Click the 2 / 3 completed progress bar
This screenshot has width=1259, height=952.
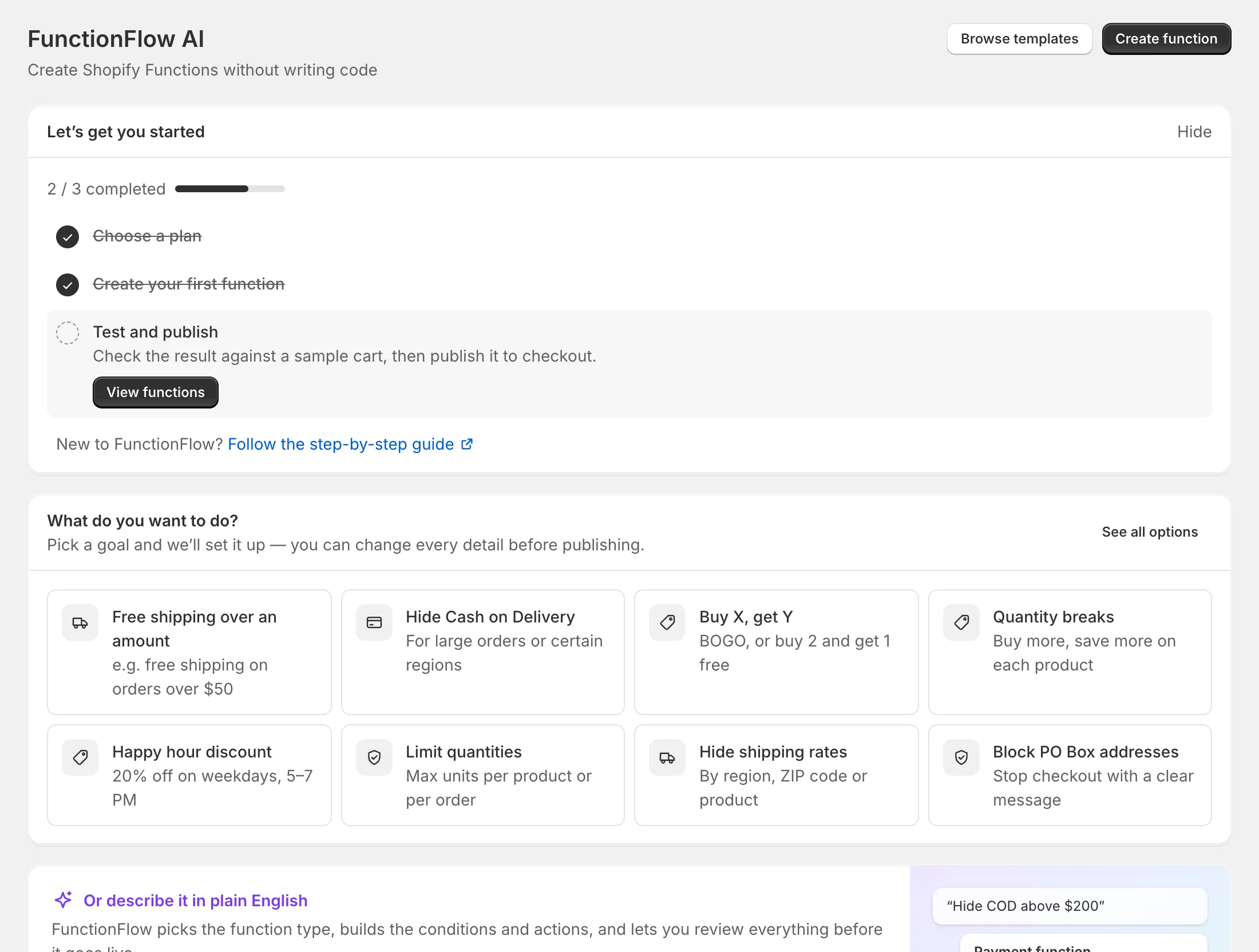[x=230, y=189]
